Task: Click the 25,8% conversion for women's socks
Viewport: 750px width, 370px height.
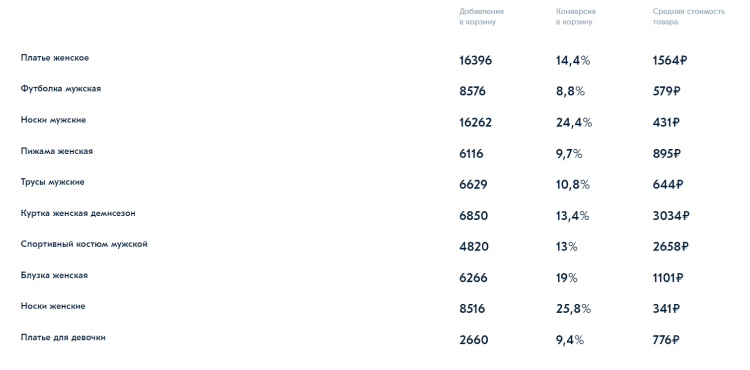Action: click(574, 309)
